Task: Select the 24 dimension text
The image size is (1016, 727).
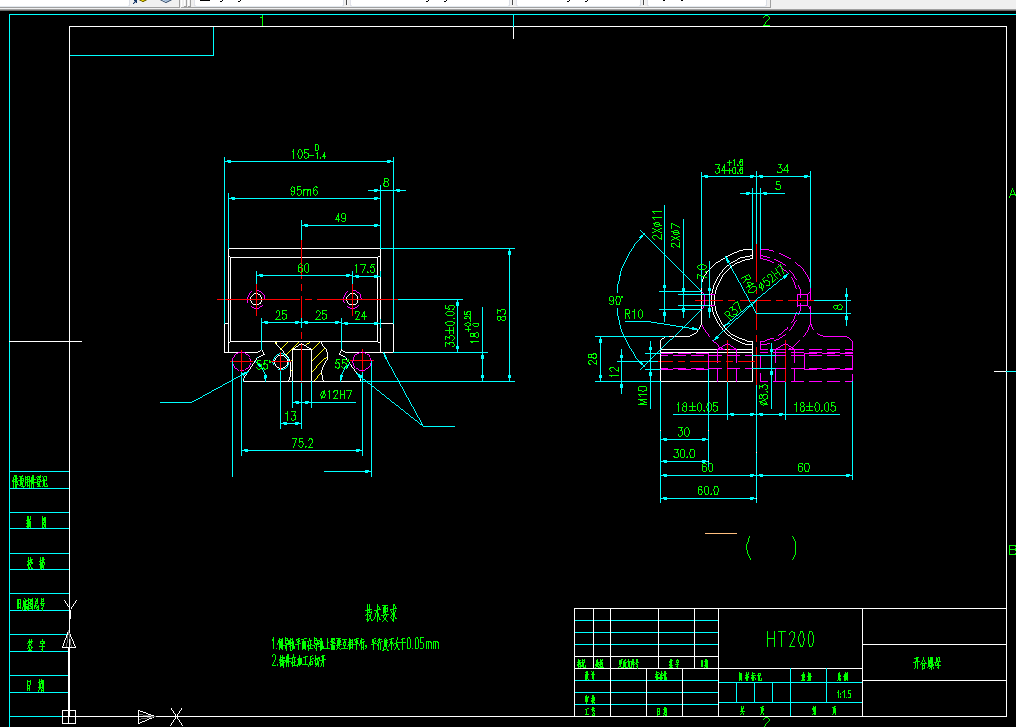Action: point(361,316)
